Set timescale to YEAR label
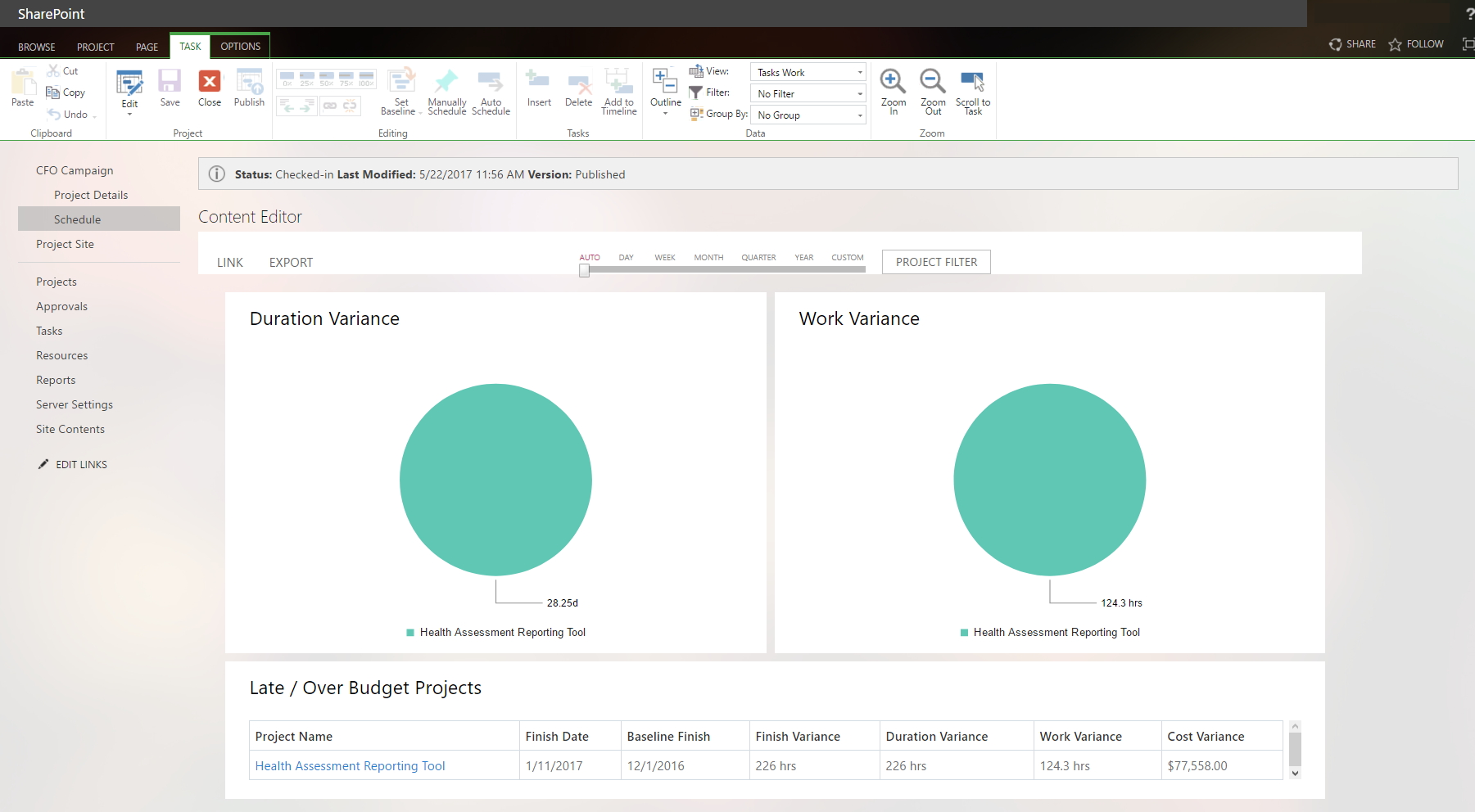1475x812 pixels. point(803,257)
